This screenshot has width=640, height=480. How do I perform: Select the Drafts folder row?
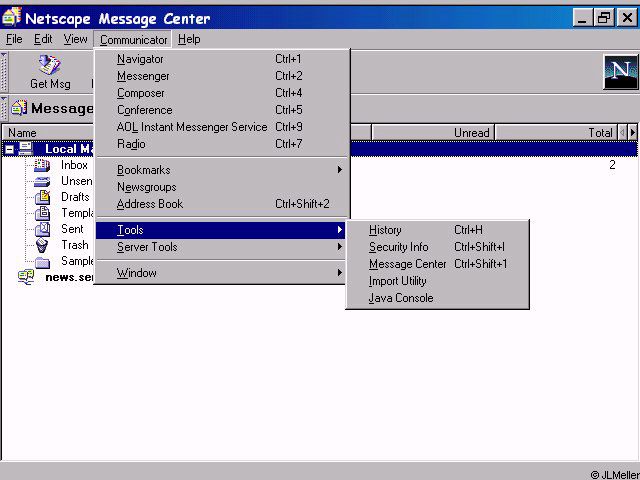pyautogui.click(x=320, y=197)
